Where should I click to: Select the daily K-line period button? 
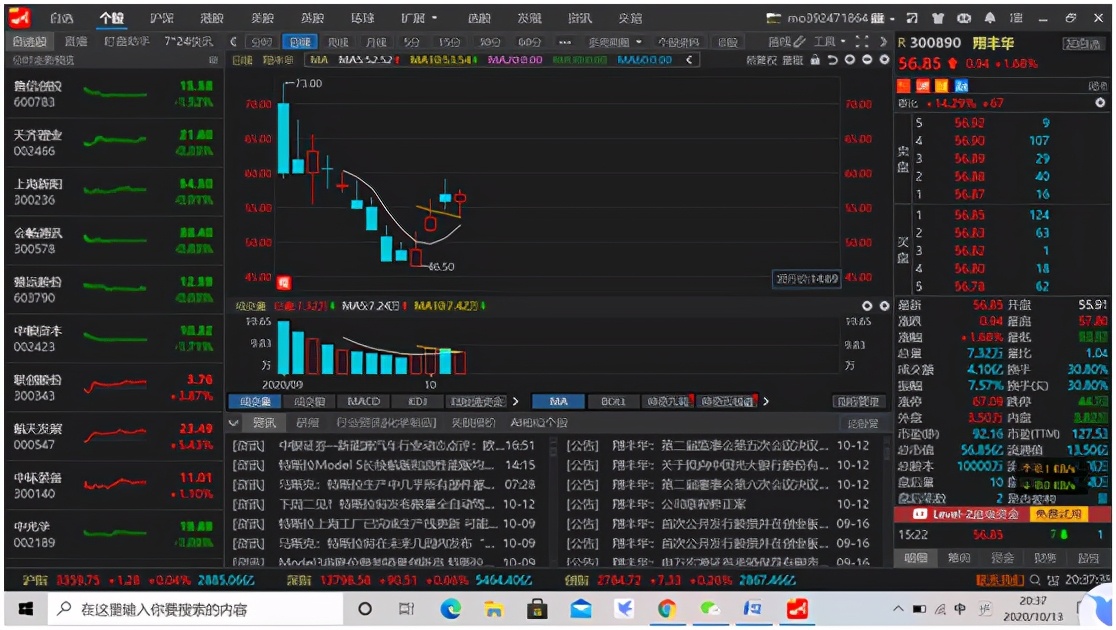[300, 42]
